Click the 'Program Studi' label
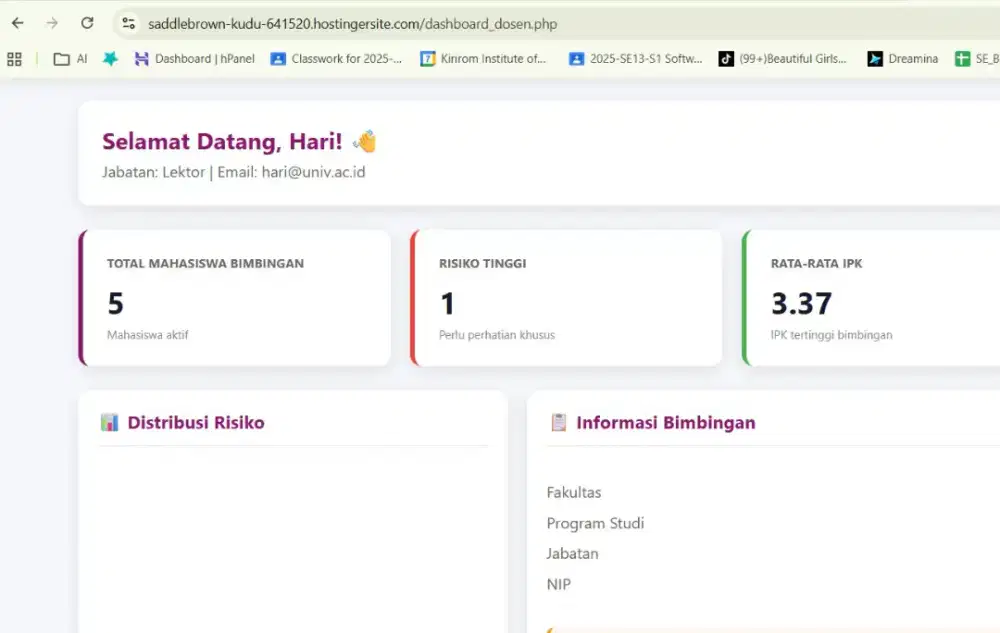Screen dimensions: 1000x633 coord(595,523)
